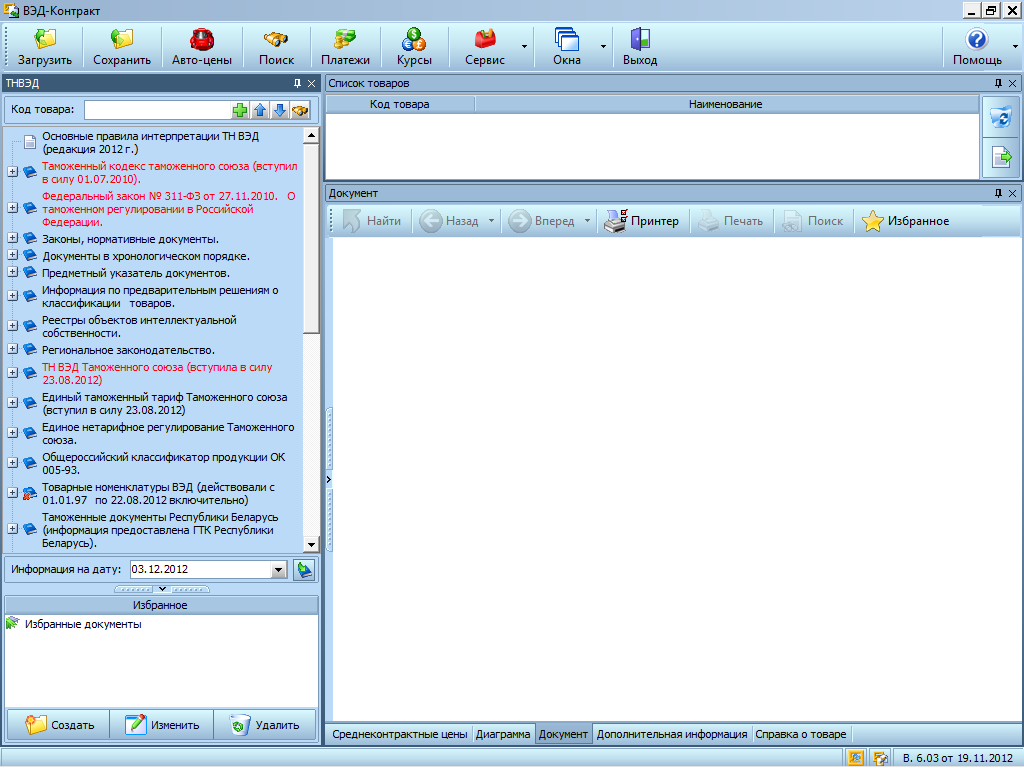1024x768 pixels.
Task: Click the blue recycle-bin icon beside goods list
Action: pos(1001,118)
